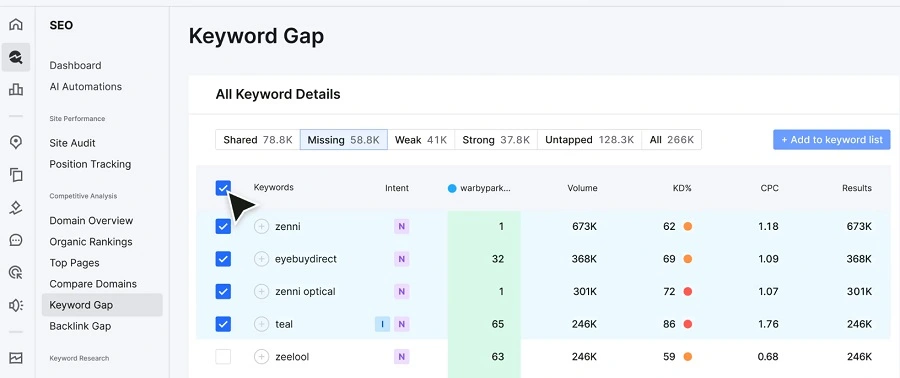Check the zeelool row checkbox

click(223, 357)
